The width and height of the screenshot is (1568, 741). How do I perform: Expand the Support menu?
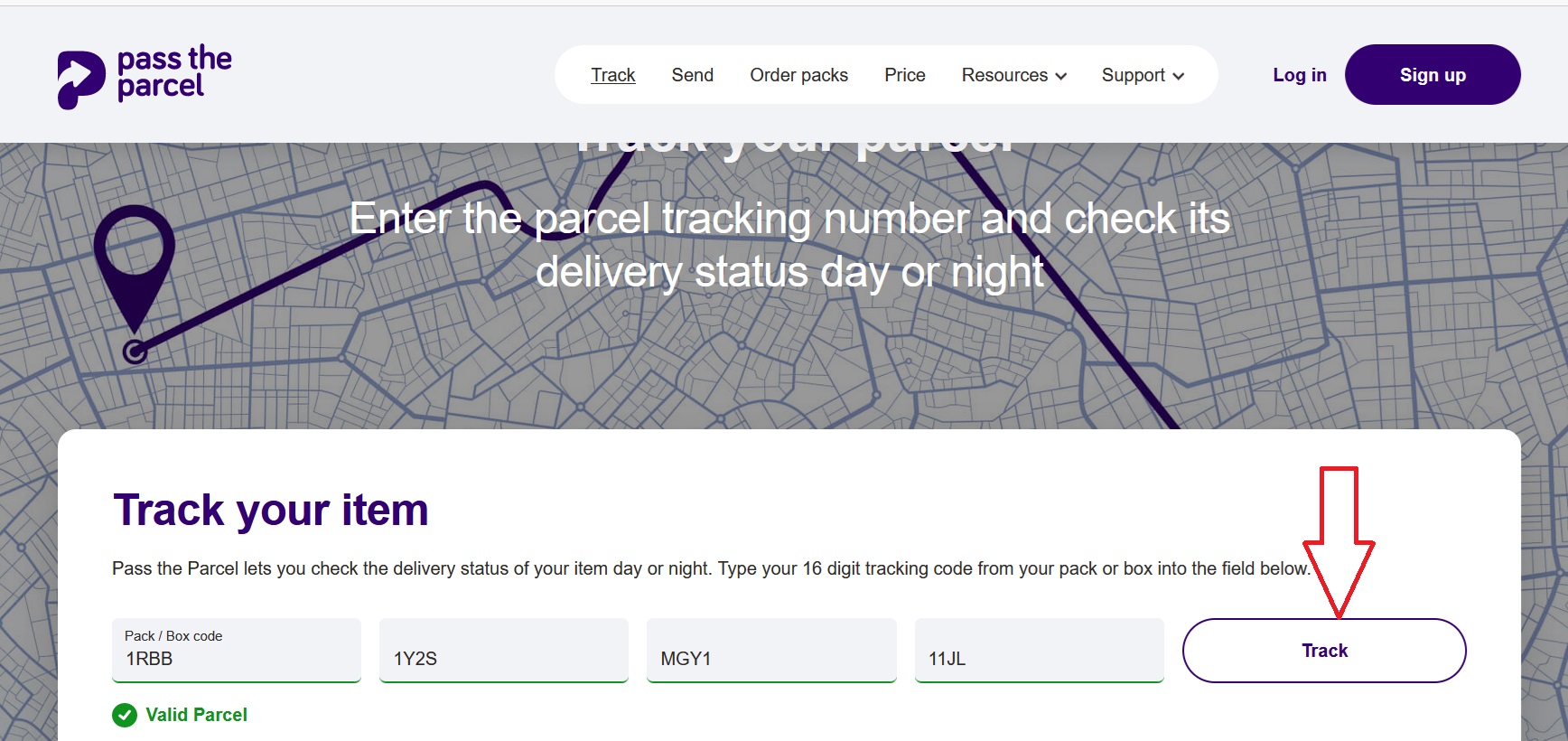(x=1142, y=75)
